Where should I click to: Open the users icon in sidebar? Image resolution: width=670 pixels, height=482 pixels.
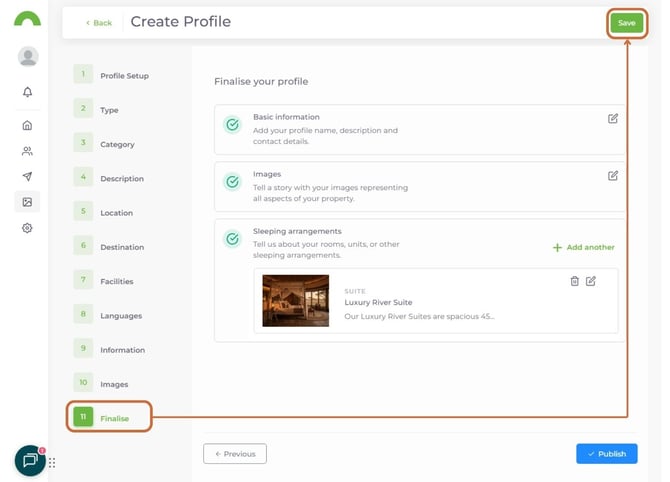(x=27, y=151)
